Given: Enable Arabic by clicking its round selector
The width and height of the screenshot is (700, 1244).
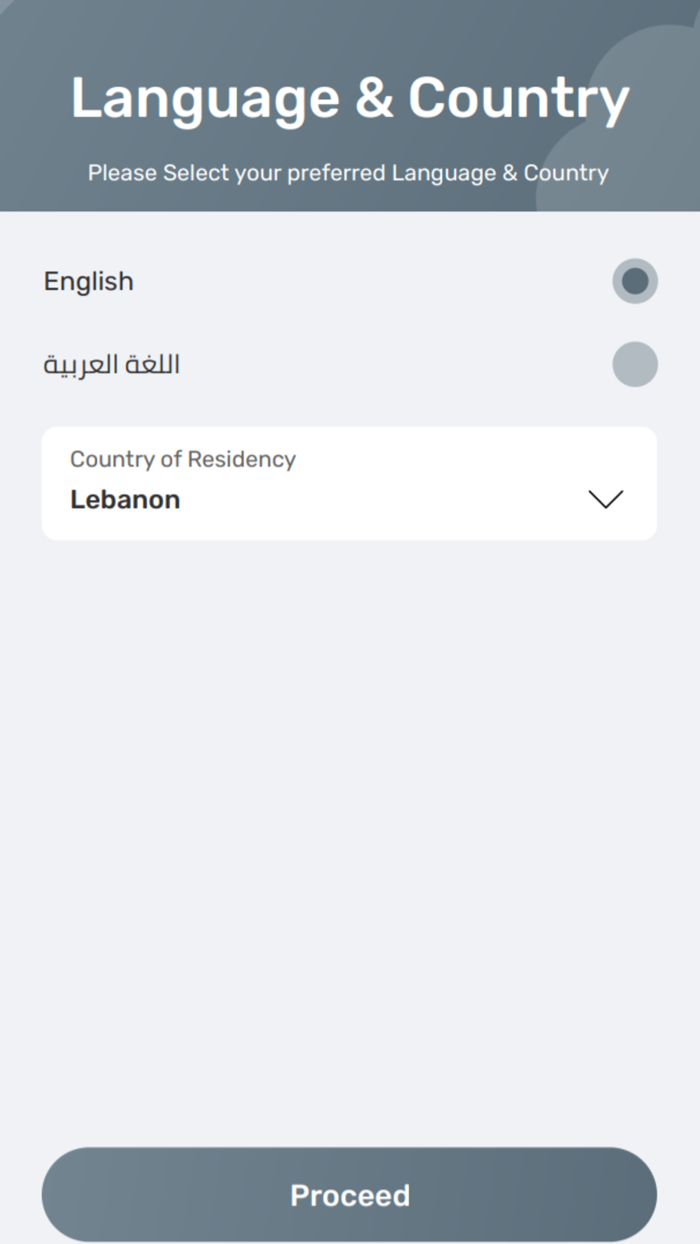Looking at the screenshot, I should [x=635, y=364].
